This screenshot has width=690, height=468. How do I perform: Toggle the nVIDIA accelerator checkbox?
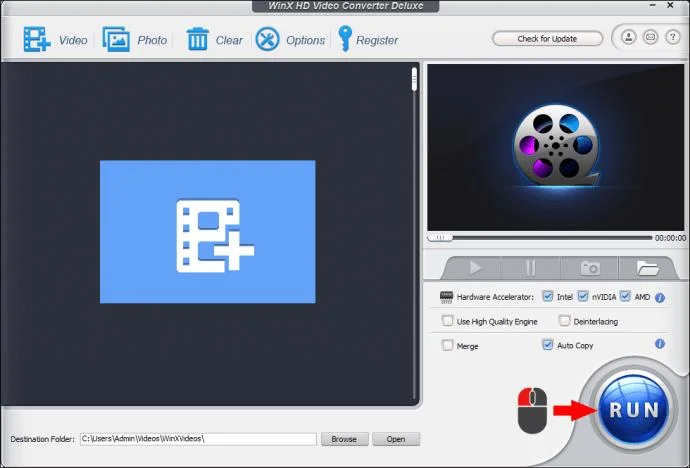[x=583, y=296]
